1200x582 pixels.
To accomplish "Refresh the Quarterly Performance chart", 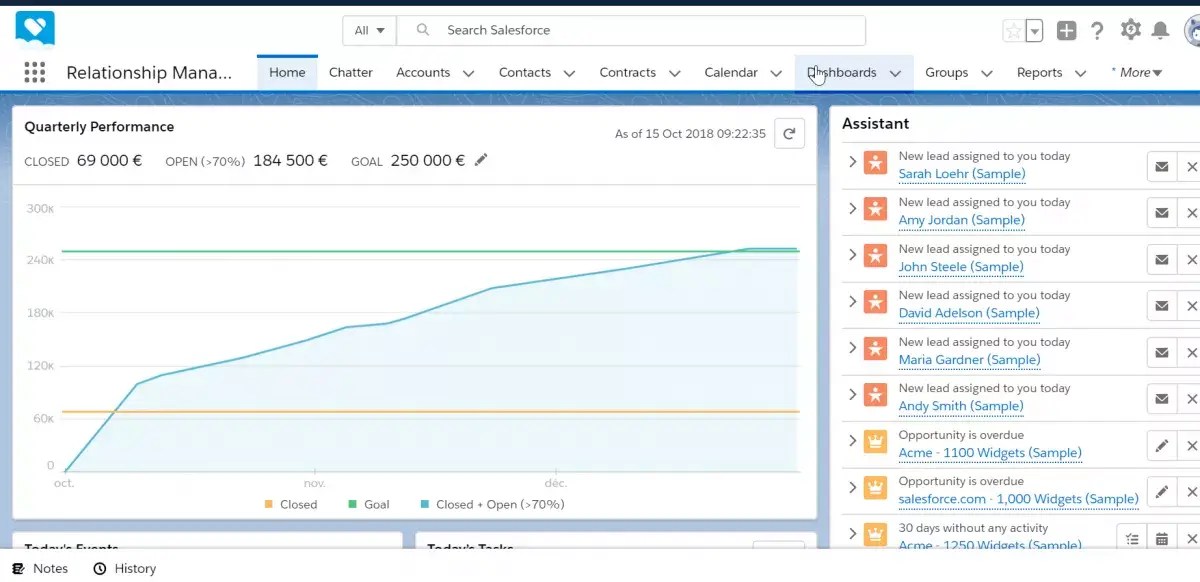I will click(x=789, y=132).
